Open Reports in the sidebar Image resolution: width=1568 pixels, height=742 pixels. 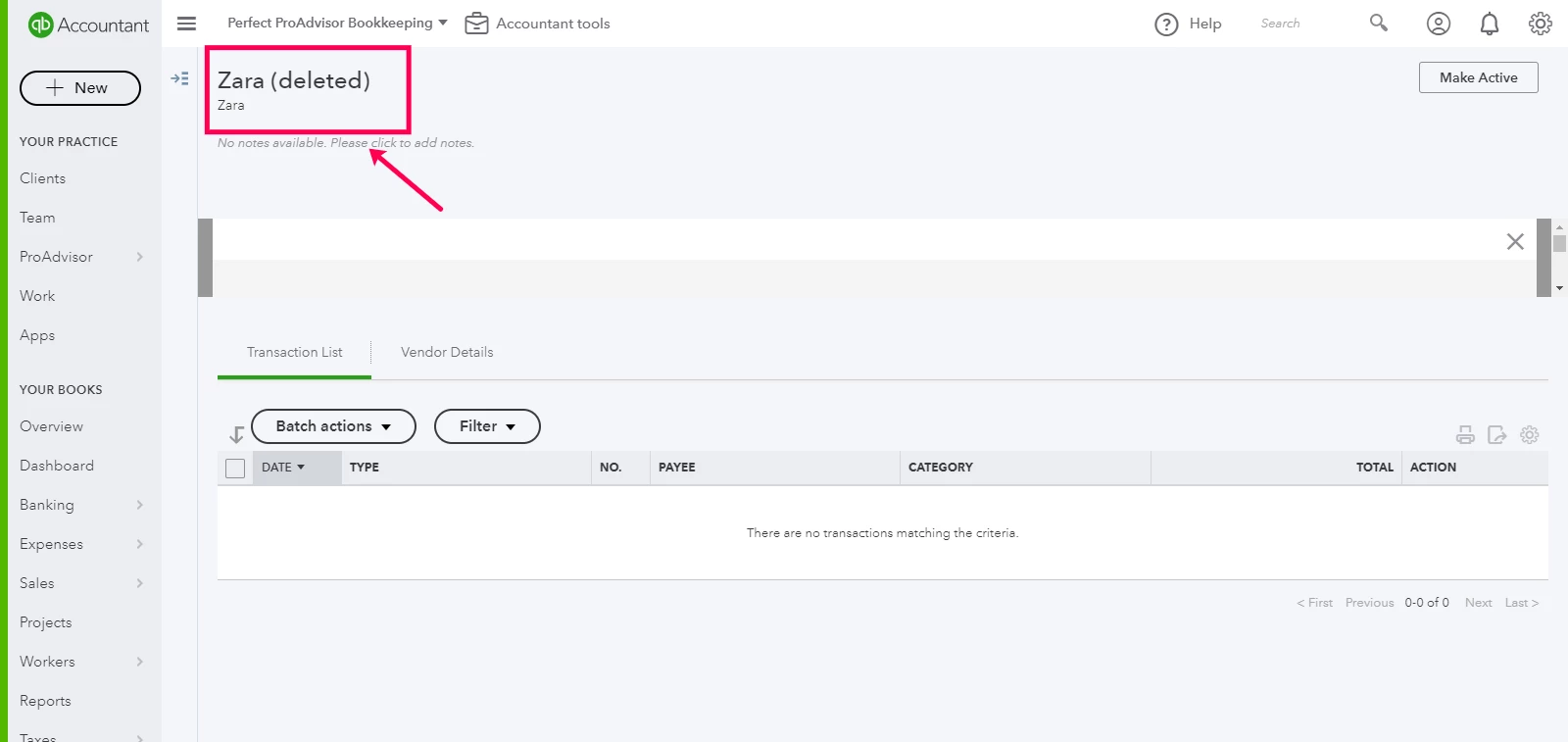coord(45,701)
